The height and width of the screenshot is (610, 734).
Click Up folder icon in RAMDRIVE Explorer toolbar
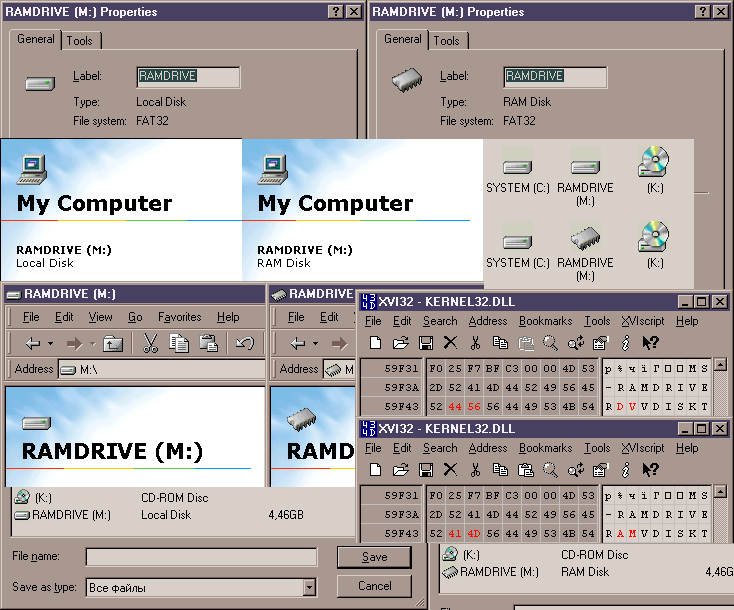coord(113,344)
